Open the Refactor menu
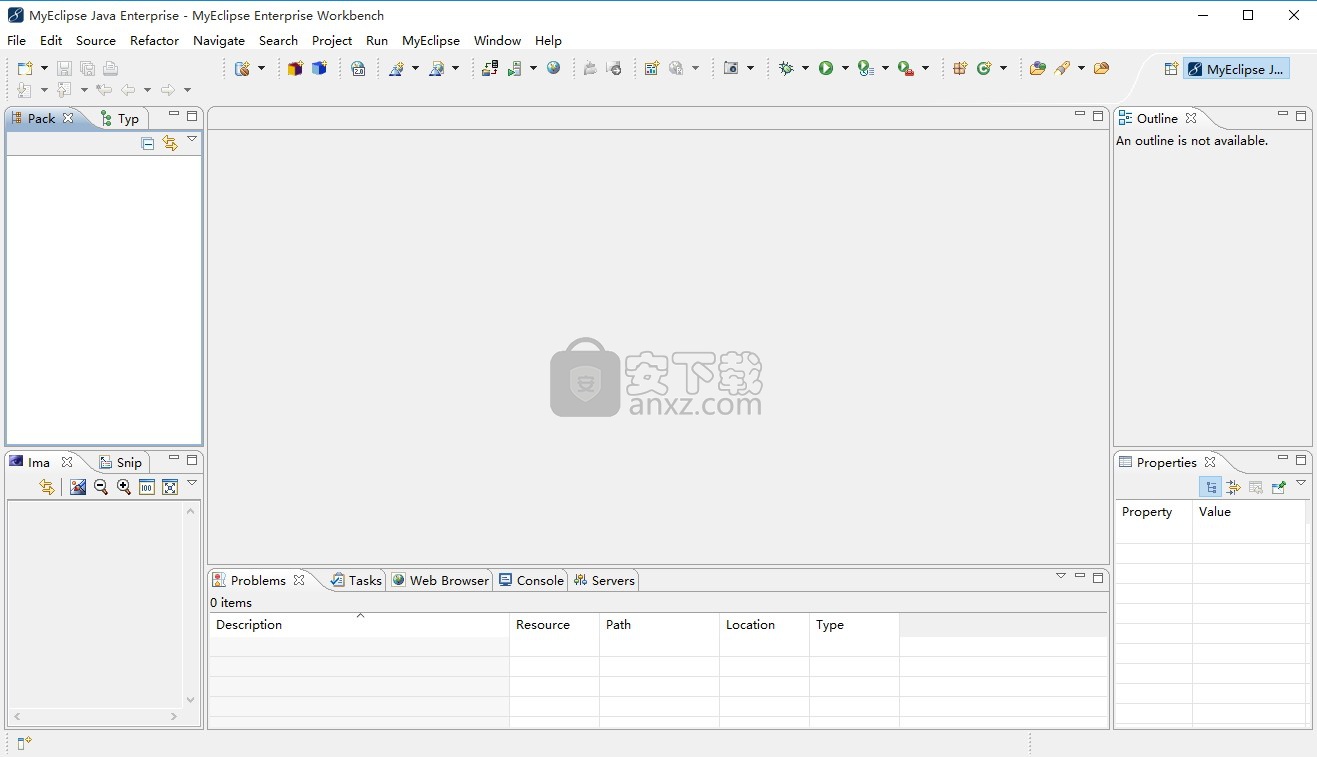This screenshot has width=1317, height=757. click(x=154, y=41)
